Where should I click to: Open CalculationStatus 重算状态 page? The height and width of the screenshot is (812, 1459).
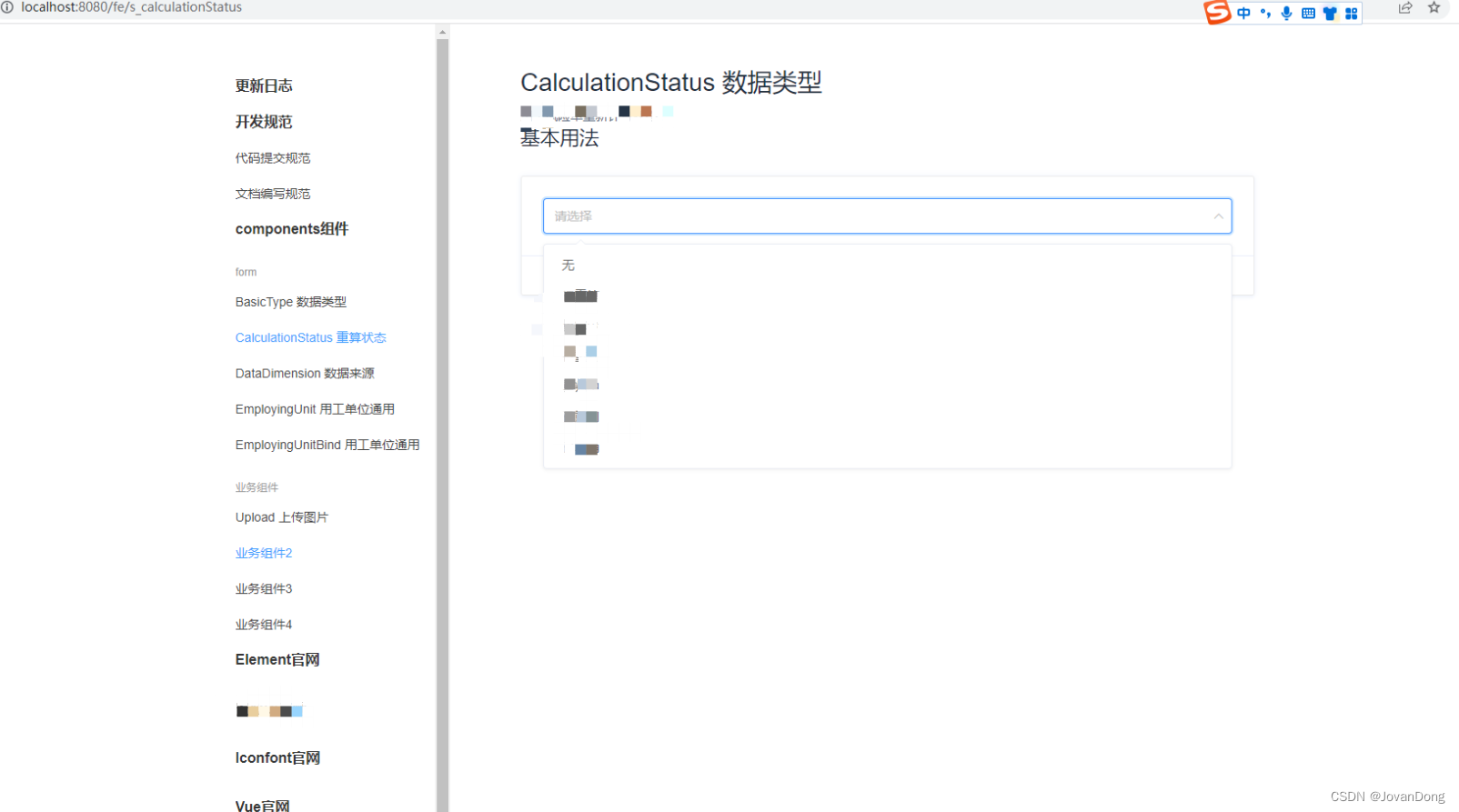point(311,337)
